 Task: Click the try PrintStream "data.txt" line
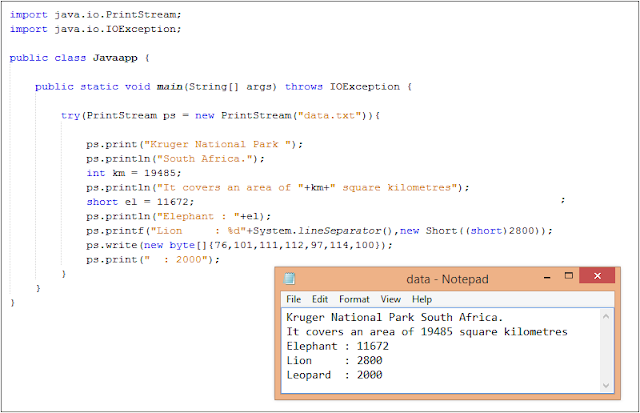(x=220, y=115)
